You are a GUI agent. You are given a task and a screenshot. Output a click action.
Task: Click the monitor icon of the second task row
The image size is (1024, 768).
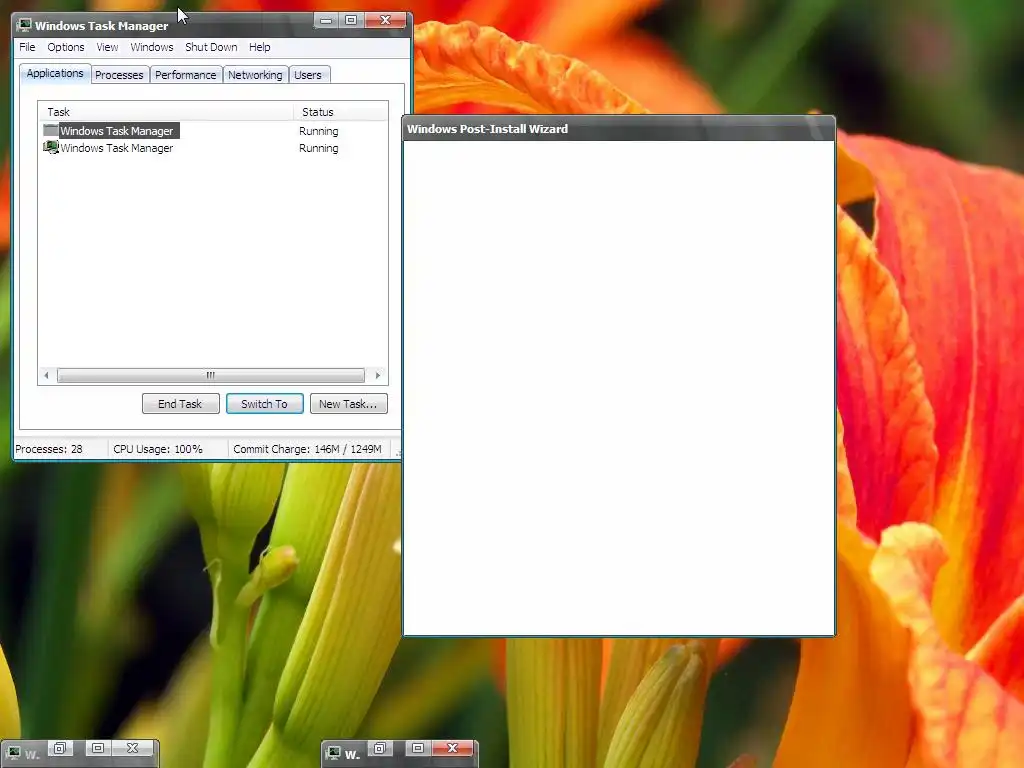click(50, 148)
